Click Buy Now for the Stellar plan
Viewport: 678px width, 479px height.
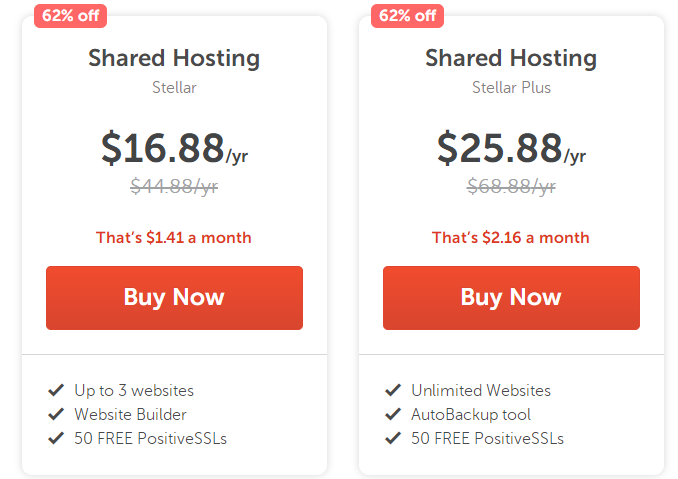coord(174,297)
